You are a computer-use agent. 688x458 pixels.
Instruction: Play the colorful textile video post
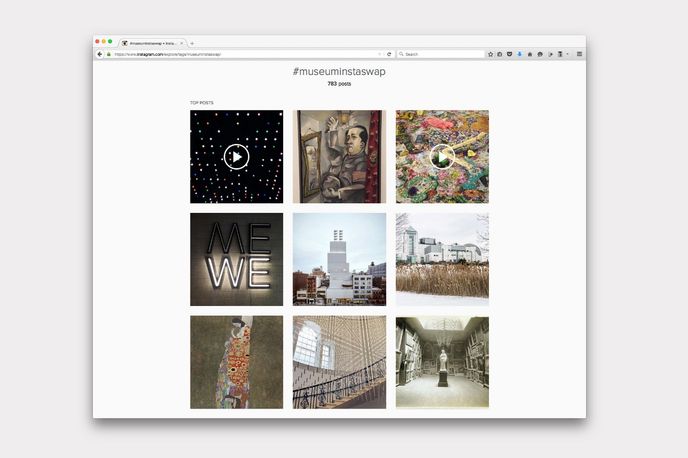click(x=442, y=157)
